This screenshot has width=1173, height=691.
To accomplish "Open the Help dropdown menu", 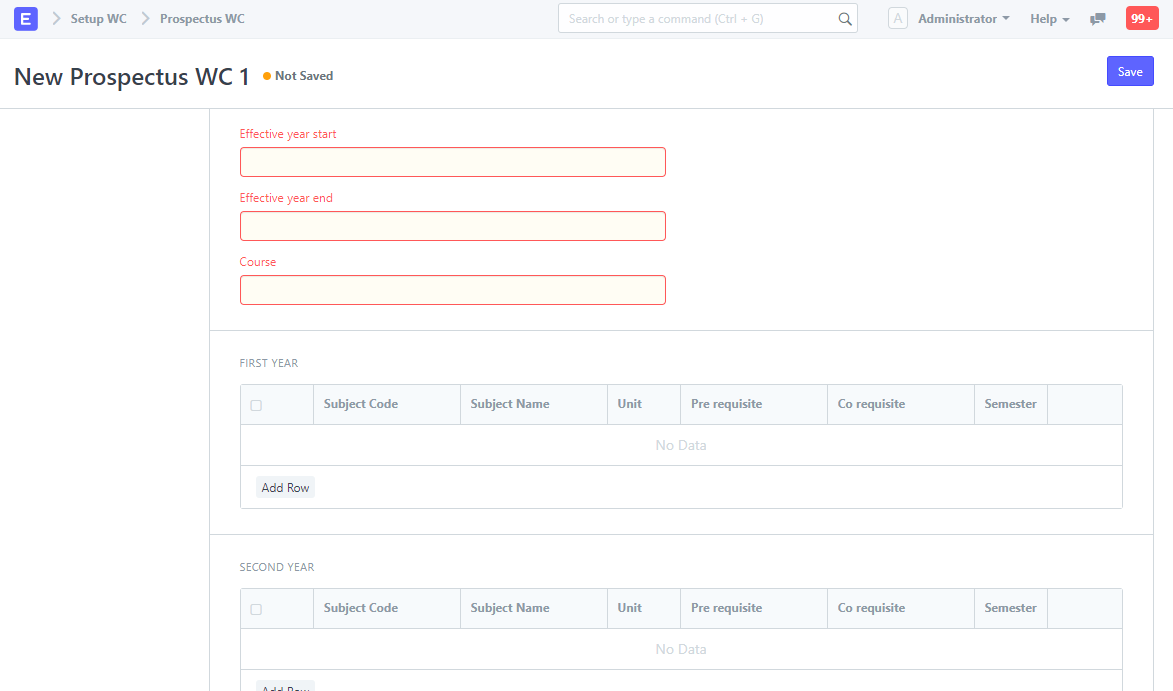I will click(1050, 19).
